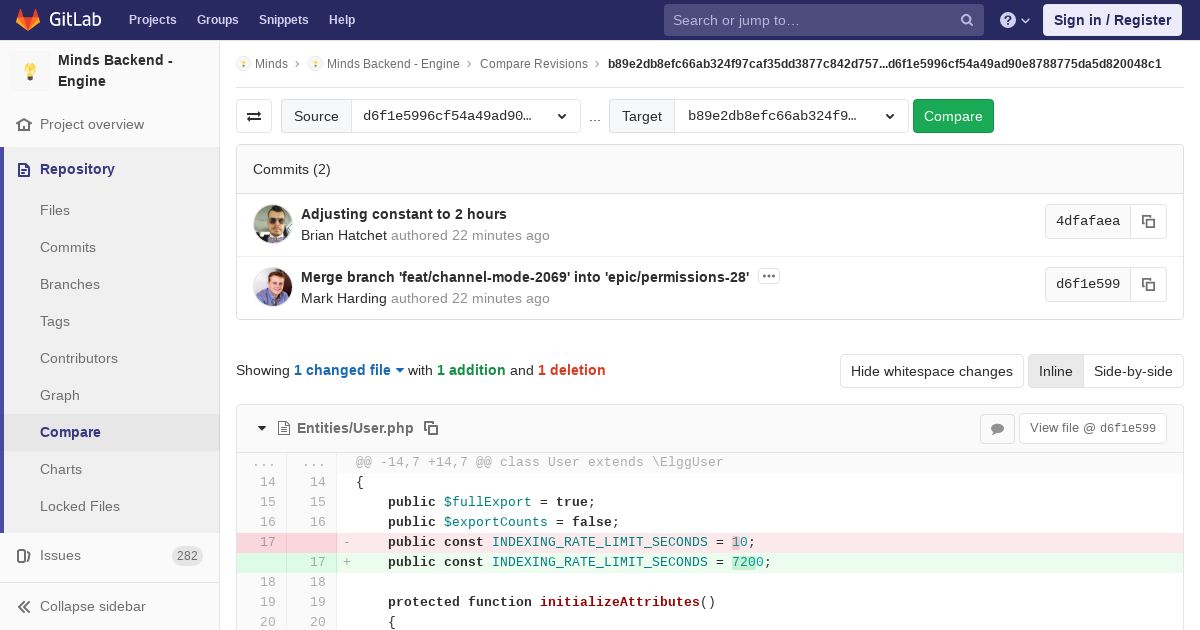Open the Source revision dropdown
The height and width of the screenshot is (630, 1200).
[465, 116]
